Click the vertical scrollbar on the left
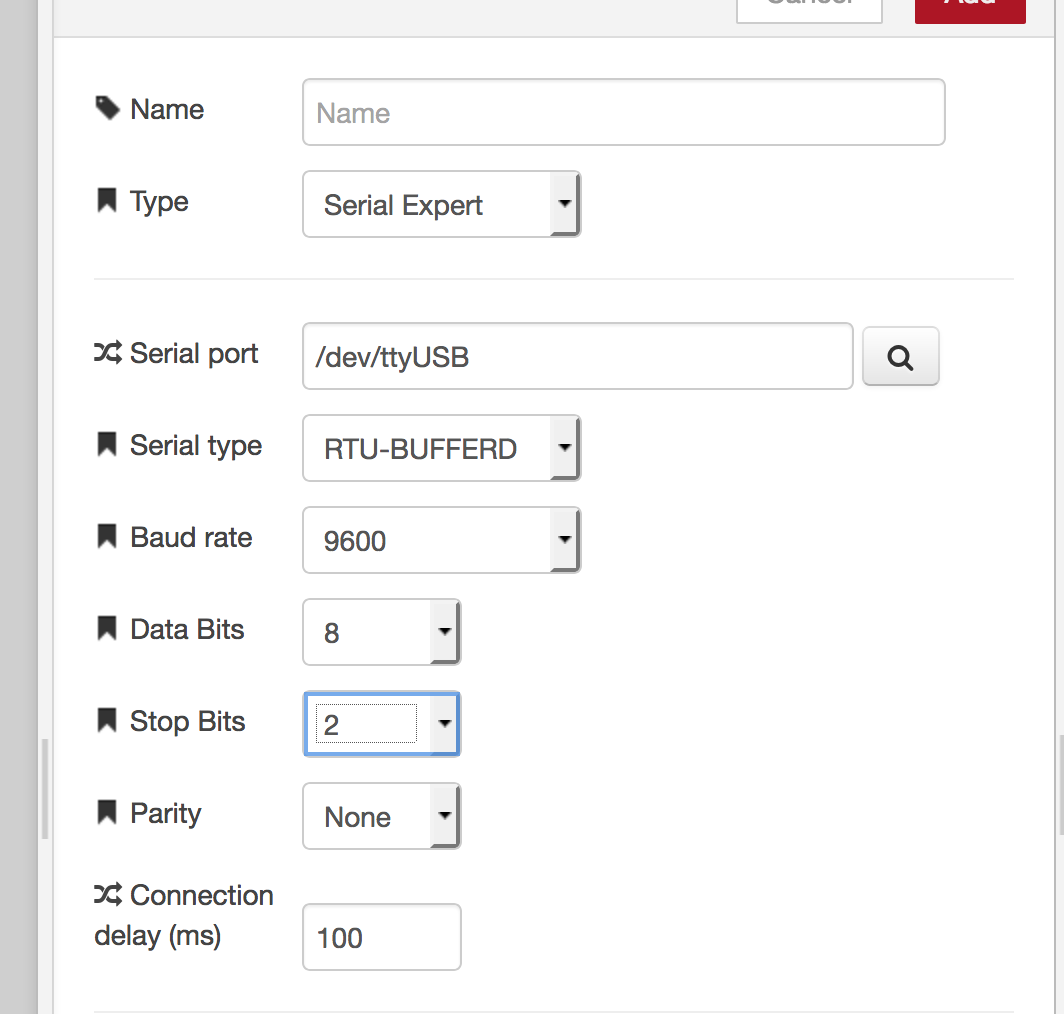Screen dimensions: 1064x1014 44,790
